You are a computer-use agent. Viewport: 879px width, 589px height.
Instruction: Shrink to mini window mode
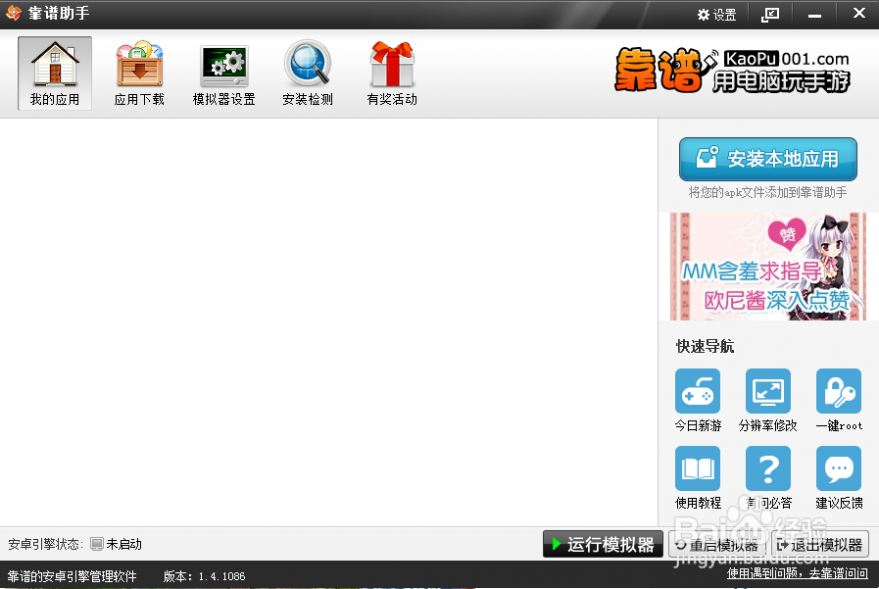click(768, 14)
